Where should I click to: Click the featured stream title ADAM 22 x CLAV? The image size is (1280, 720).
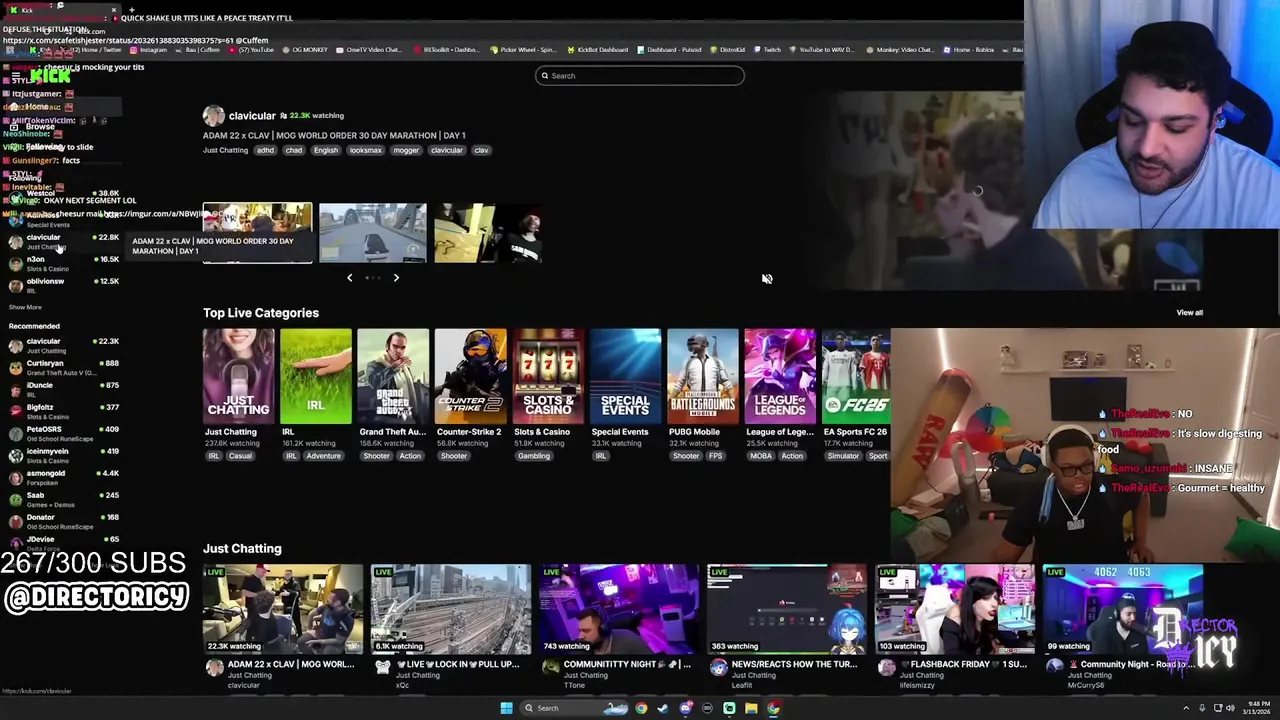(334, 135)
